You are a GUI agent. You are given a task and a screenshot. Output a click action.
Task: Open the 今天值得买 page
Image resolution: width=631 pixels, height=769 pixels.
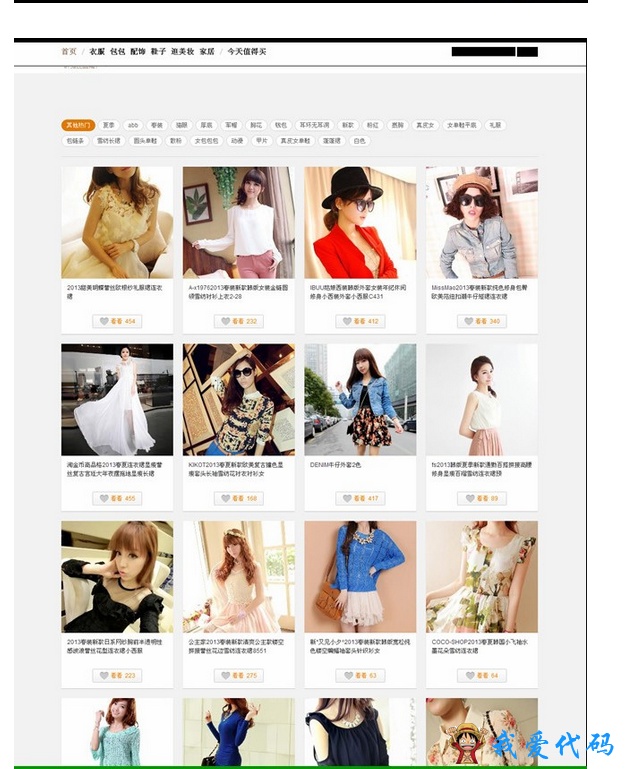point(247,51)
